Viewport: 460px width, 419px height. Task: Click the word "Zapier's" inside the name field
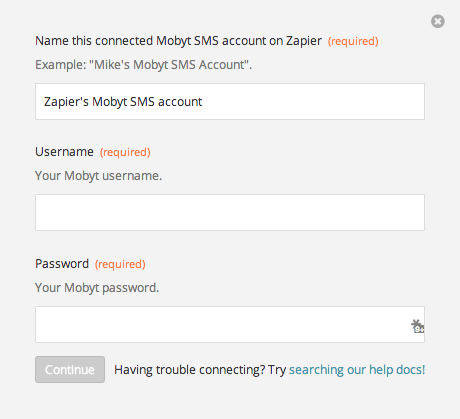pos(66,102)
